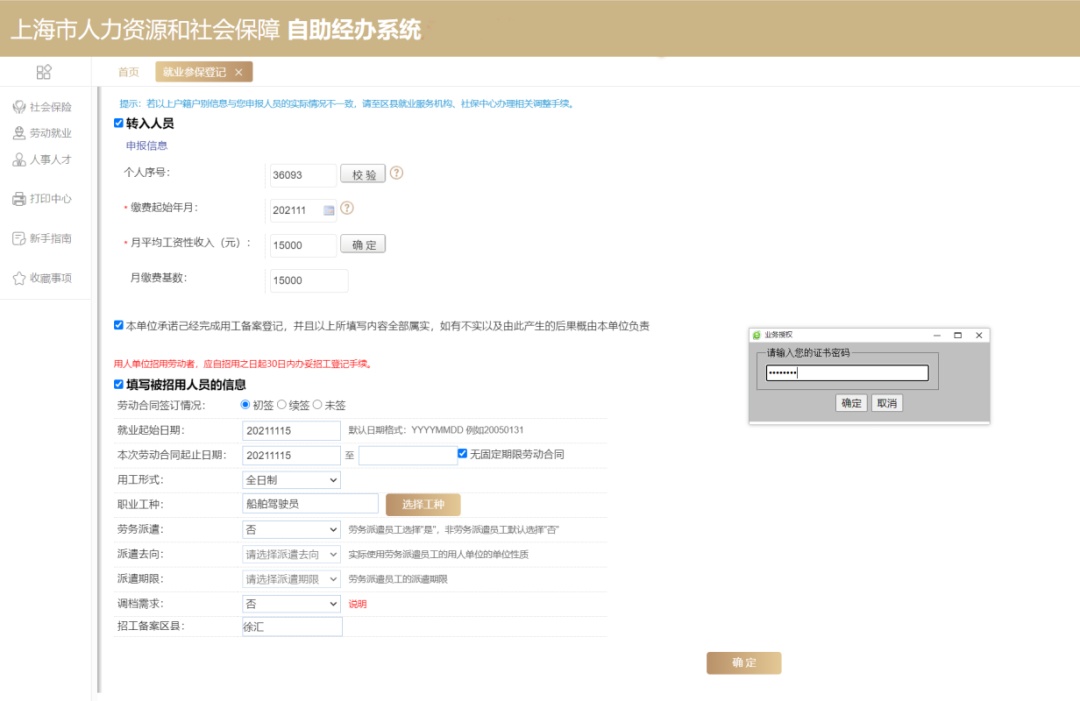Uncheck 无固定期限劳动合同 checkbox
This screenshot has width=1080, height=701.
pyautogui.click(x=462, y=454)
